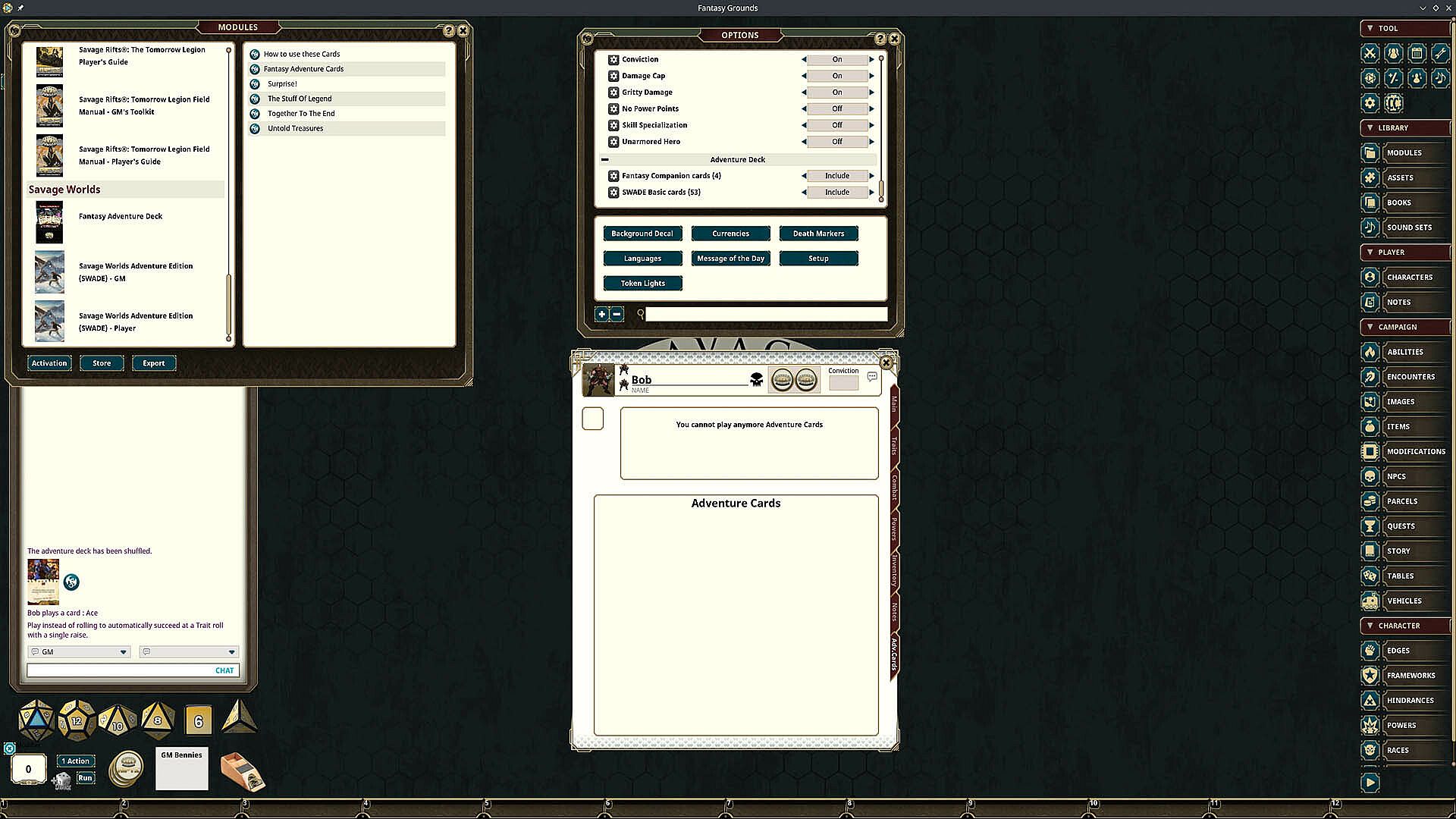Pick the d12 die
Viewport: 1456px width, 819px height.
tap(77, 720)
